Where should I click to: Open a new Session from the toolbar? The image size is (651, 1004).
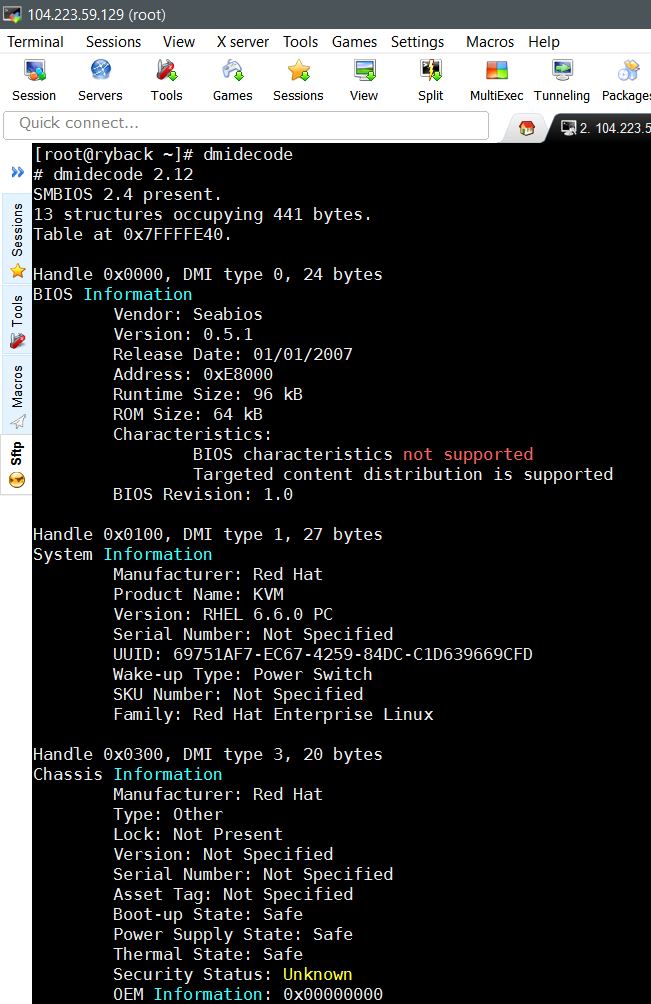coord(34,81)
